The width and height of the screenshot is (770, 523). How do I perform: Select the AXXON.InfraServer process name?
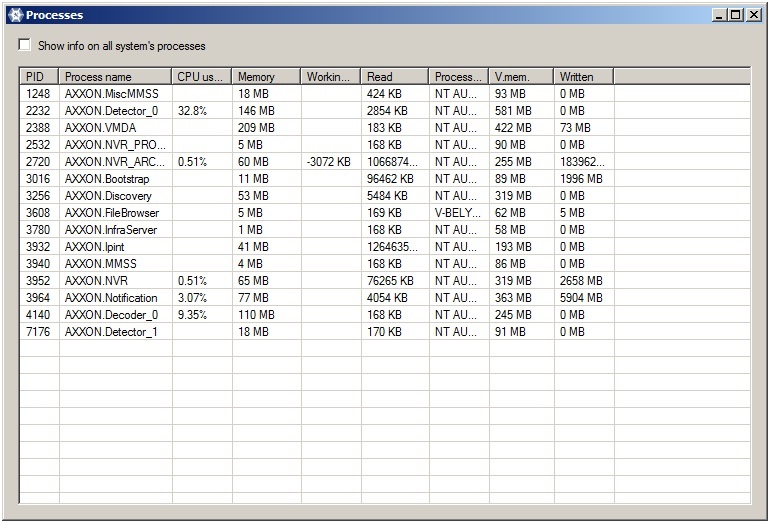click(111, 230)
